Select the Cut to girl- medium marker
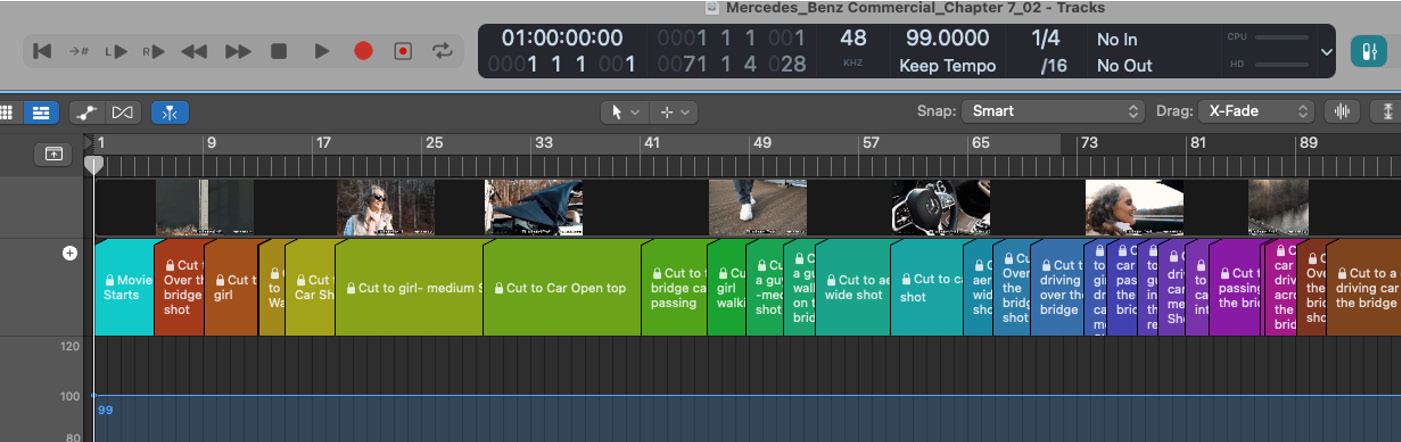This screenshot has width=1401, height=442. (x=409, y=287)
